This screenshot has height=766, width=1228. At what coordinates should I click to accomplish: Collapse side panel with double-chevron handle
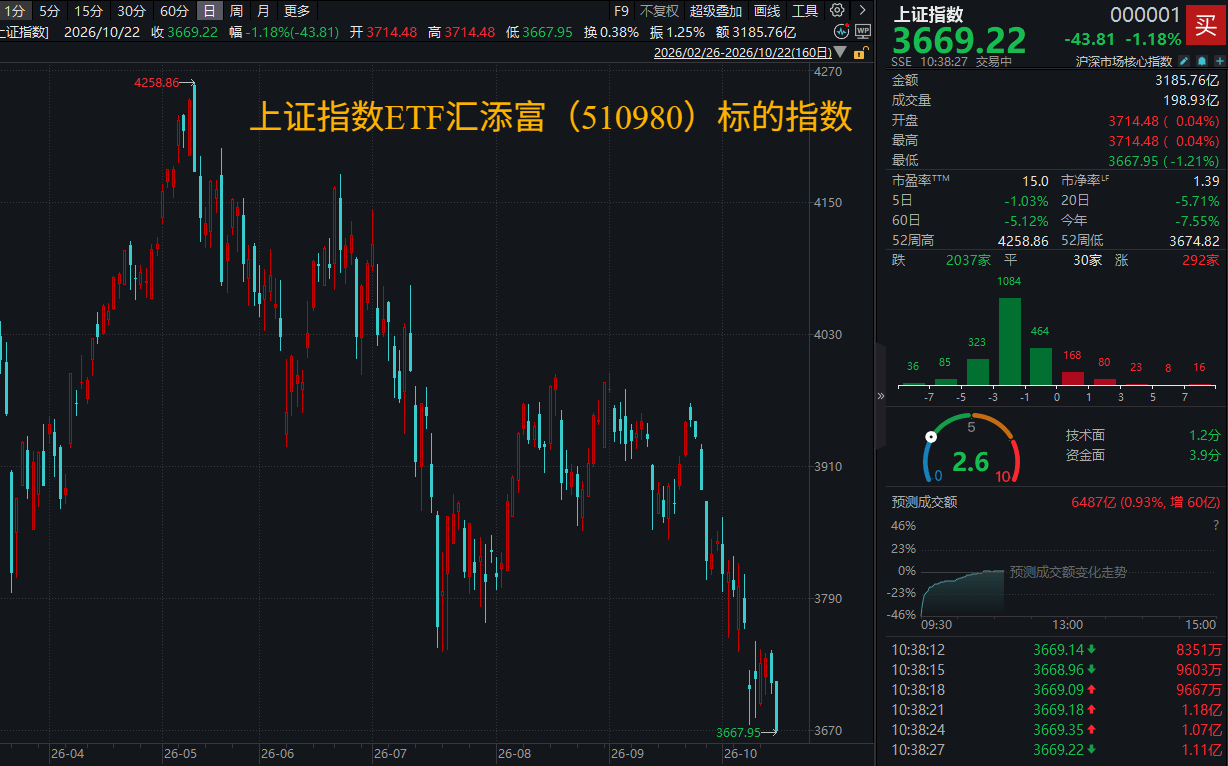880,396
